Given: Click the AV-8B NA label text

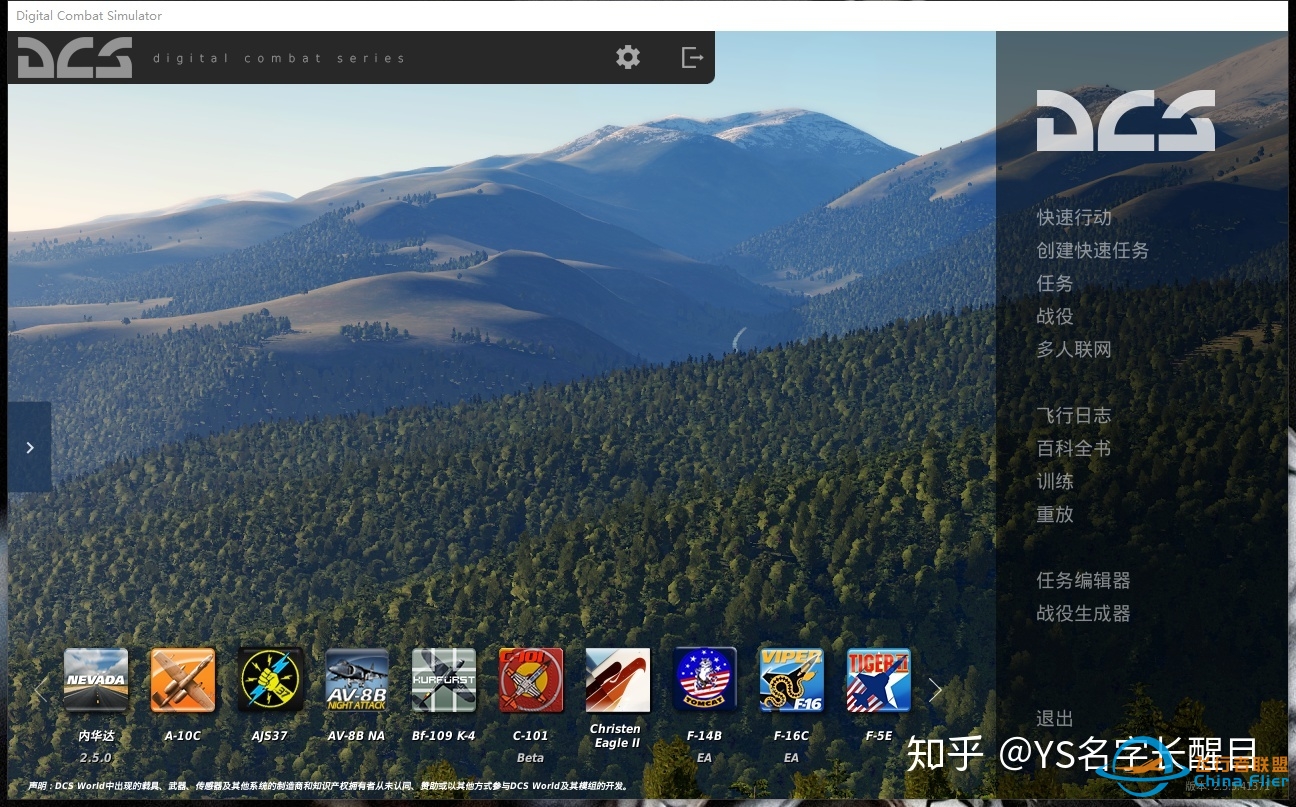Looking at the screenshot, I should (x=356, y=736).
